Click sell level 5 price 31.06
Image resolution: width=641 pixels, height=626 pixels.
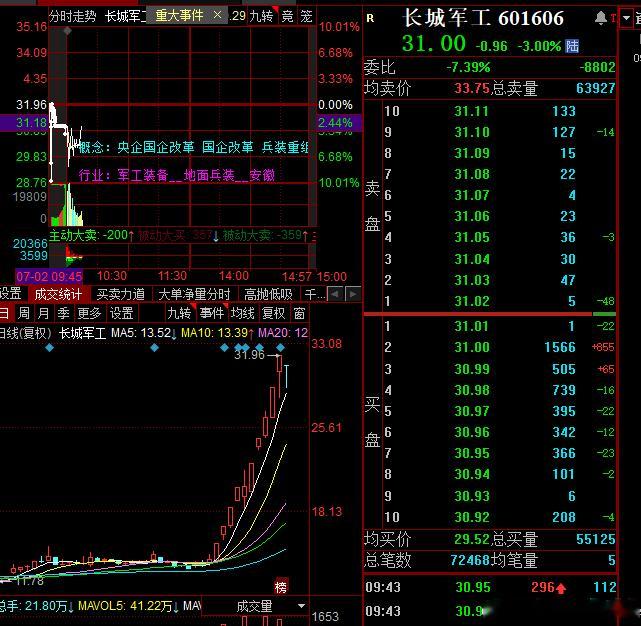click(x=471, y=216)
